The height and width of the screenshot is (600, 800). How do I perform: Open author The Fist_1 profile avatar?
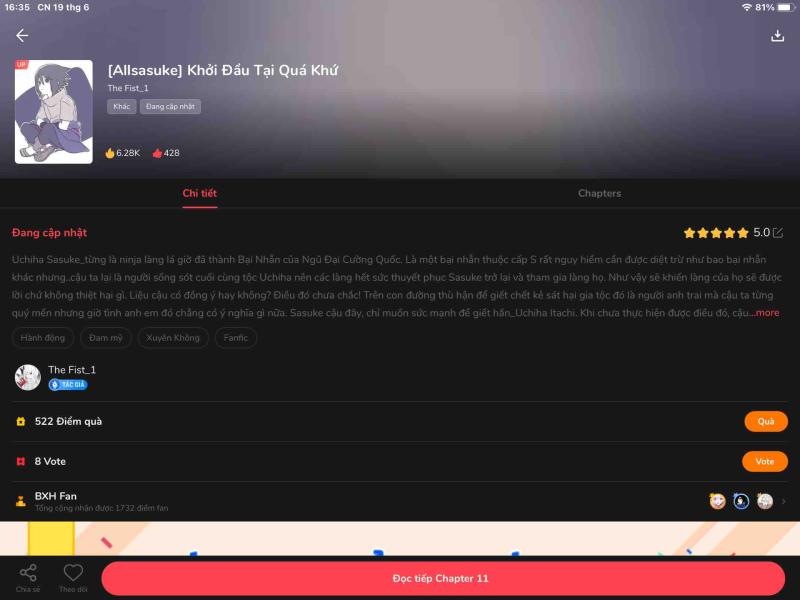pyautogui.click(x=28, y=378)
